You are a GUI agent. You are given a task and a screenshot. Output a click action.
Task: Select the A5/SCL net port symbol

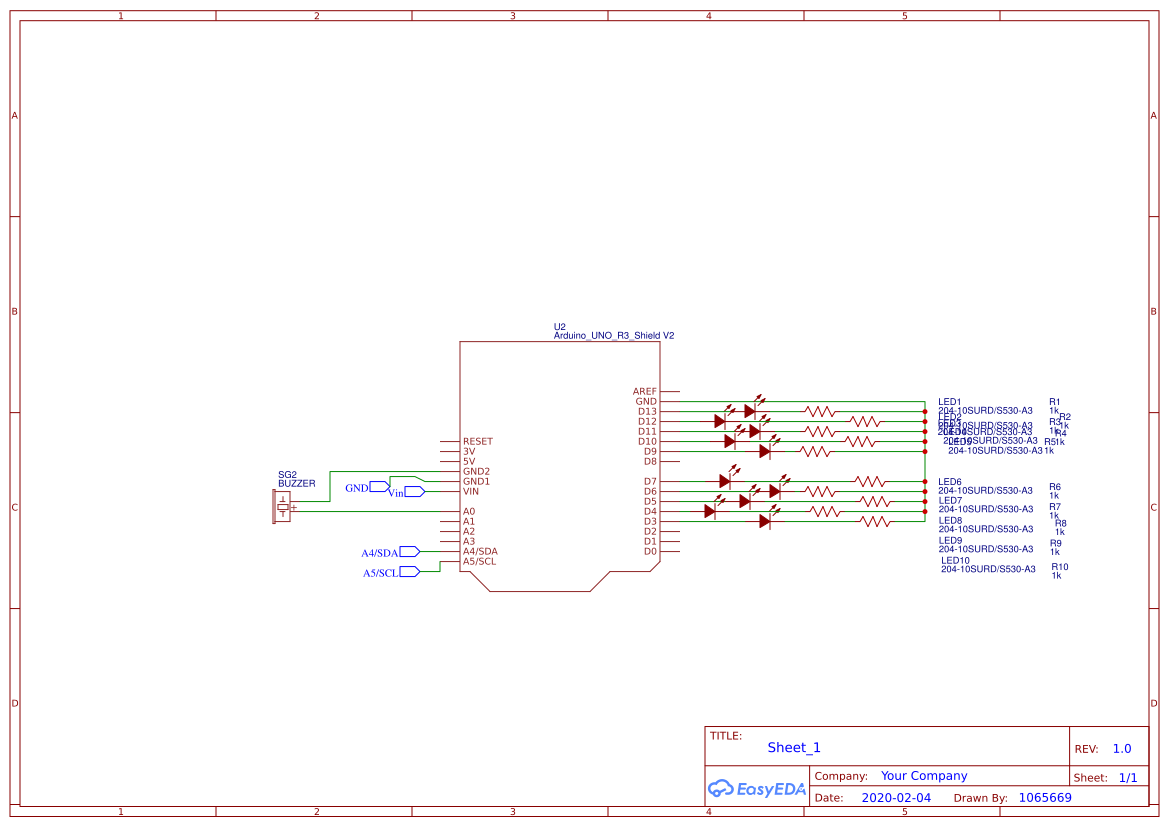[408, 571]
